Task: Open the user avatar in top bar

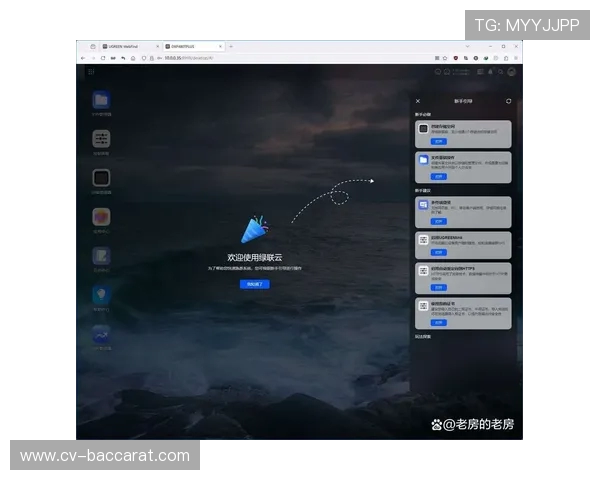Action: [512, 72]
